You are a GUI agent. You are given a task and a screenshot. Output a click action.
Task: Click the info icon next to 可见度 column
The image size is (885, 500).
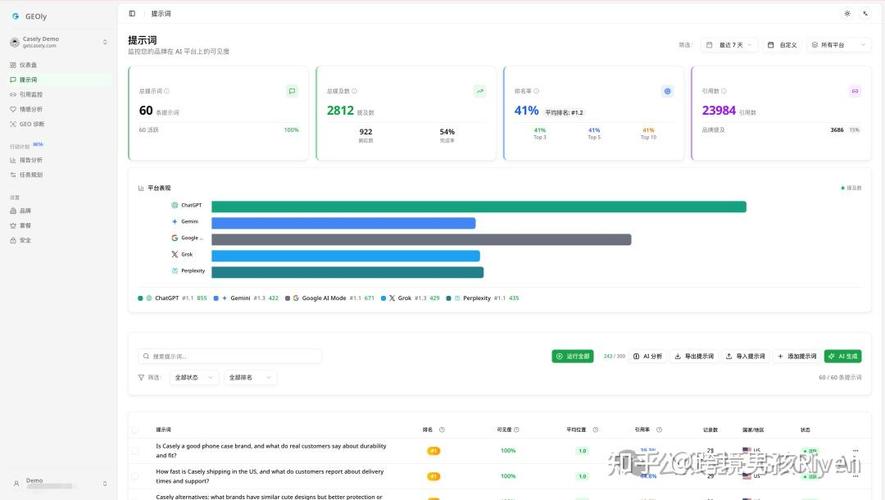click(516, 429)
